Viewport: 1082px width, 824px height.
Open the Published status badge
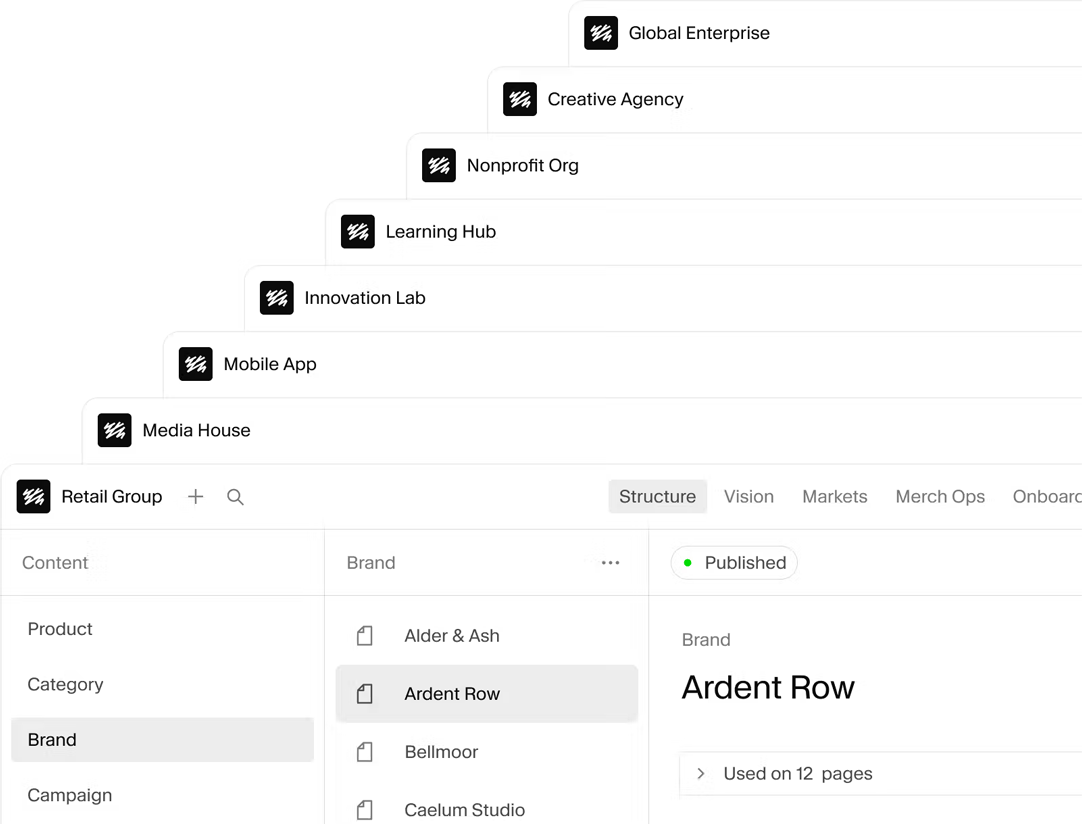(734, 563)
